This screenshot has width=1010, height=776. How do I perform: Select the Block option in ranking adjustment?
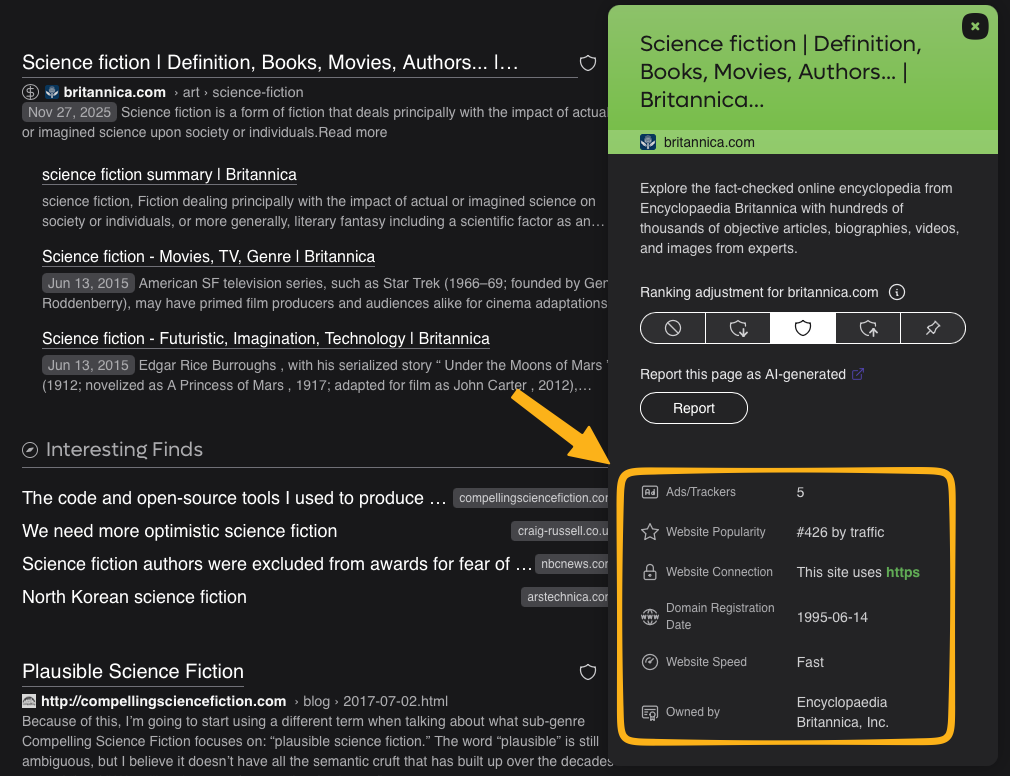click(673, 328)
